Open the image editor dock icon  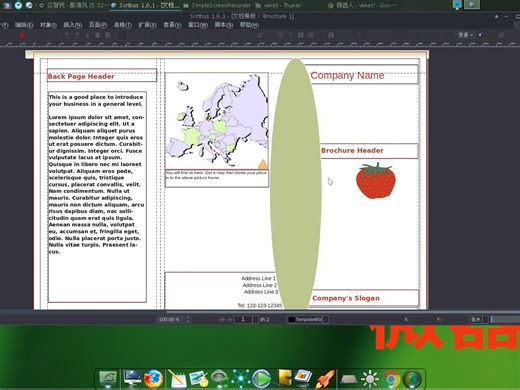coord(199,379)
